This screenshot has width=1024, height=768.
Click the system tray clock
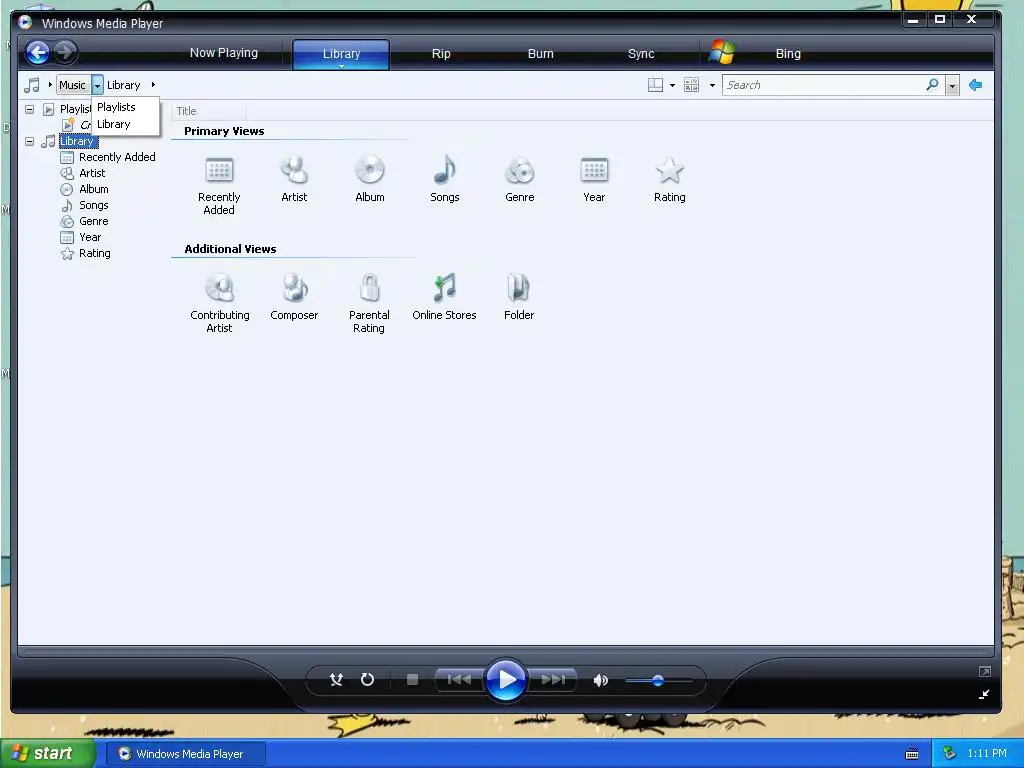click(987, 754)
